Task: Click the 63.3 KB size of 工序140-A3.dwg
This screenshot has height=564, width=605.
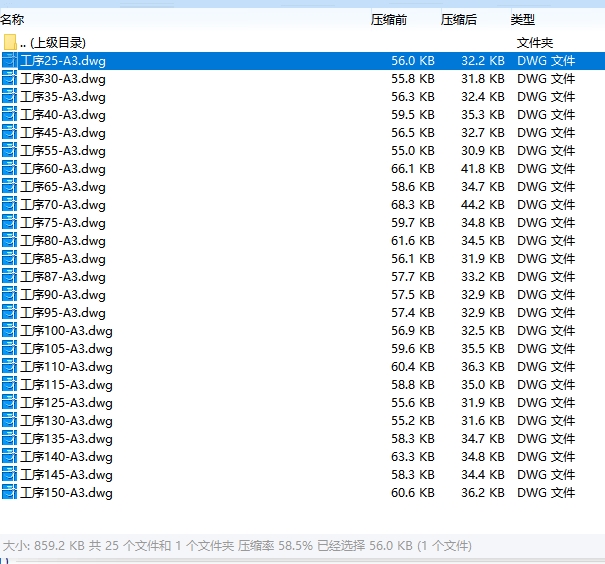Action: coord(413,457)
